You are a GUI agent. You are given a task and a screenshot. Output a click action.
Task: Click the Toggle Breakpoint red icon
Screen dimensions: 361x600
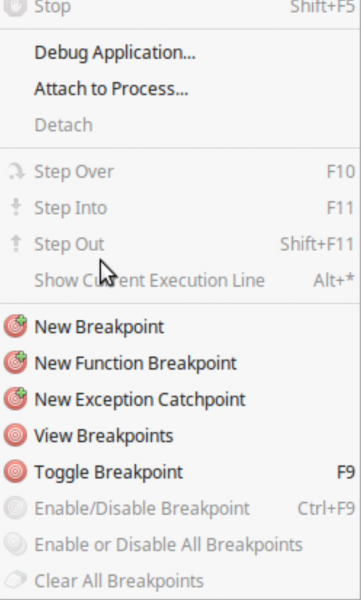tap(15, 471)
